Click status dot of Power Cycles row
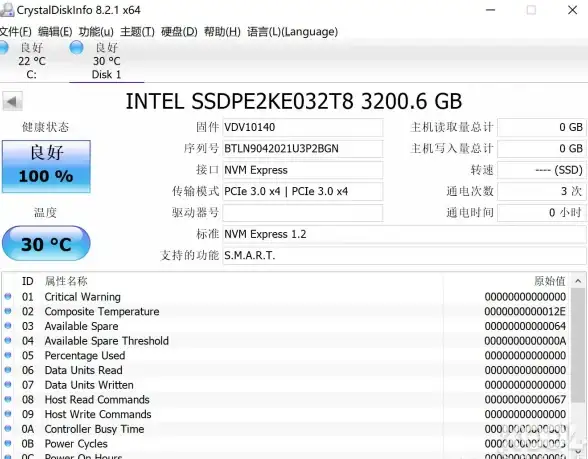The width and height of the screenshot is (588, 459). pos(8,443)
